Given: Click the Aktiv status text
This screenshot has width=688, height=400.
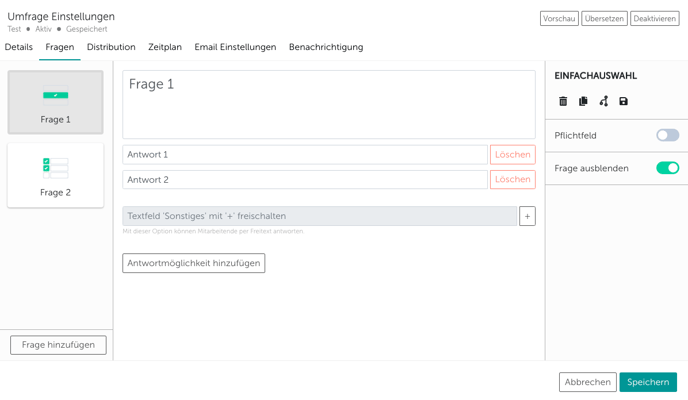Looking at the screenshot, I should 43,29.
